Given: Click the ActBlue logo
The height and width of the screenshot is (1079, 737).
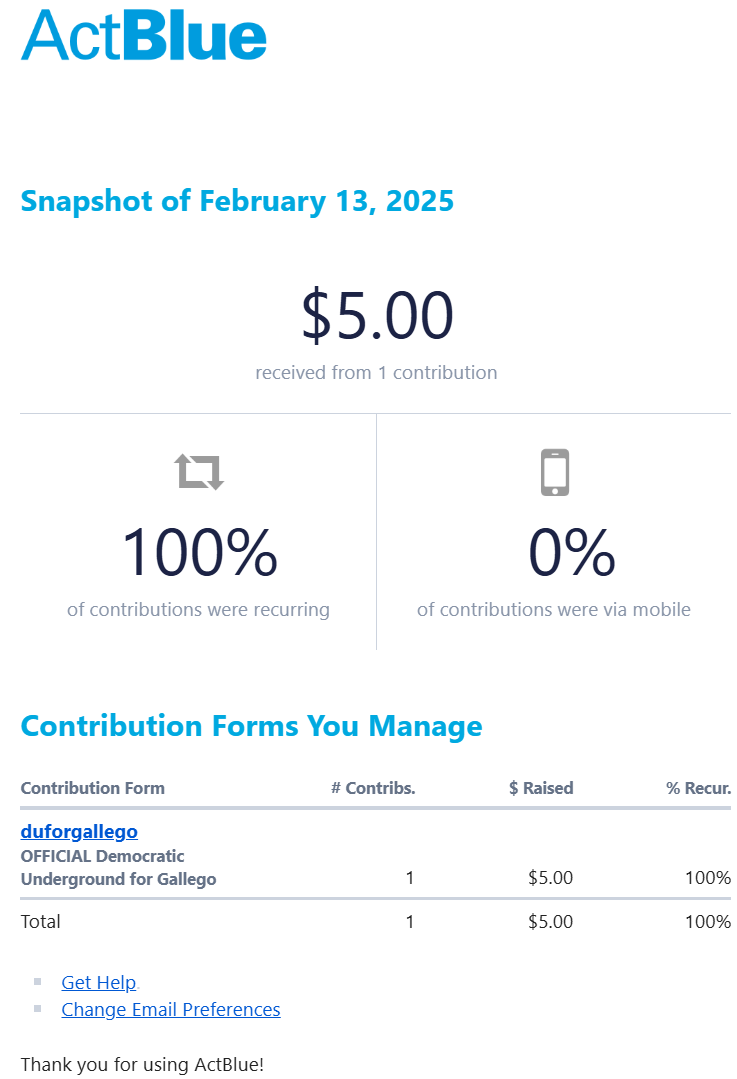Looking at the screenshot, I should coord(144,36).
